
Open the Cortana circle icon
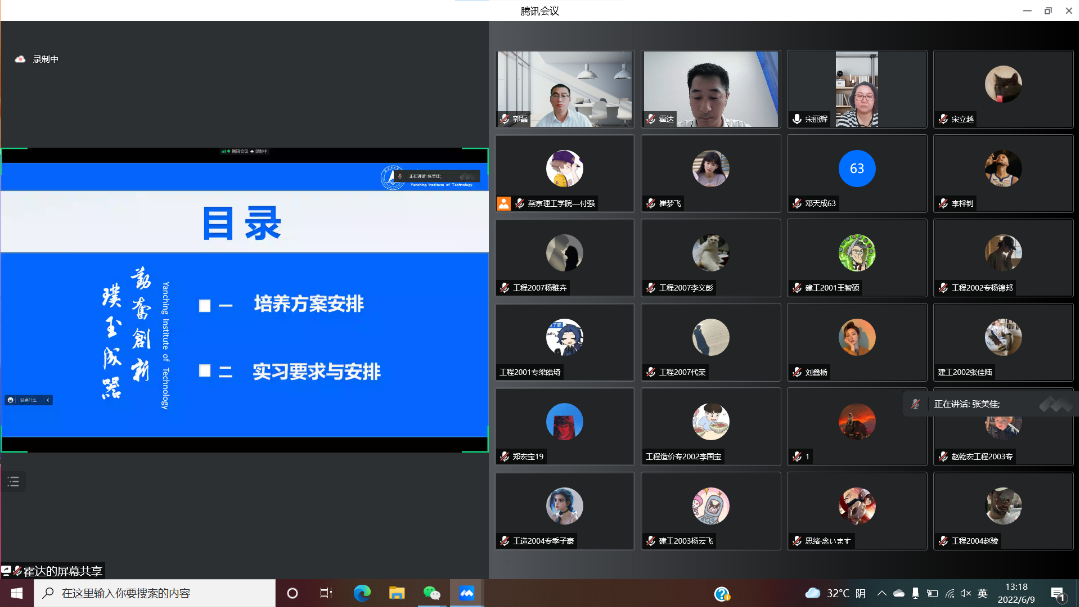[x=292, y=593]
